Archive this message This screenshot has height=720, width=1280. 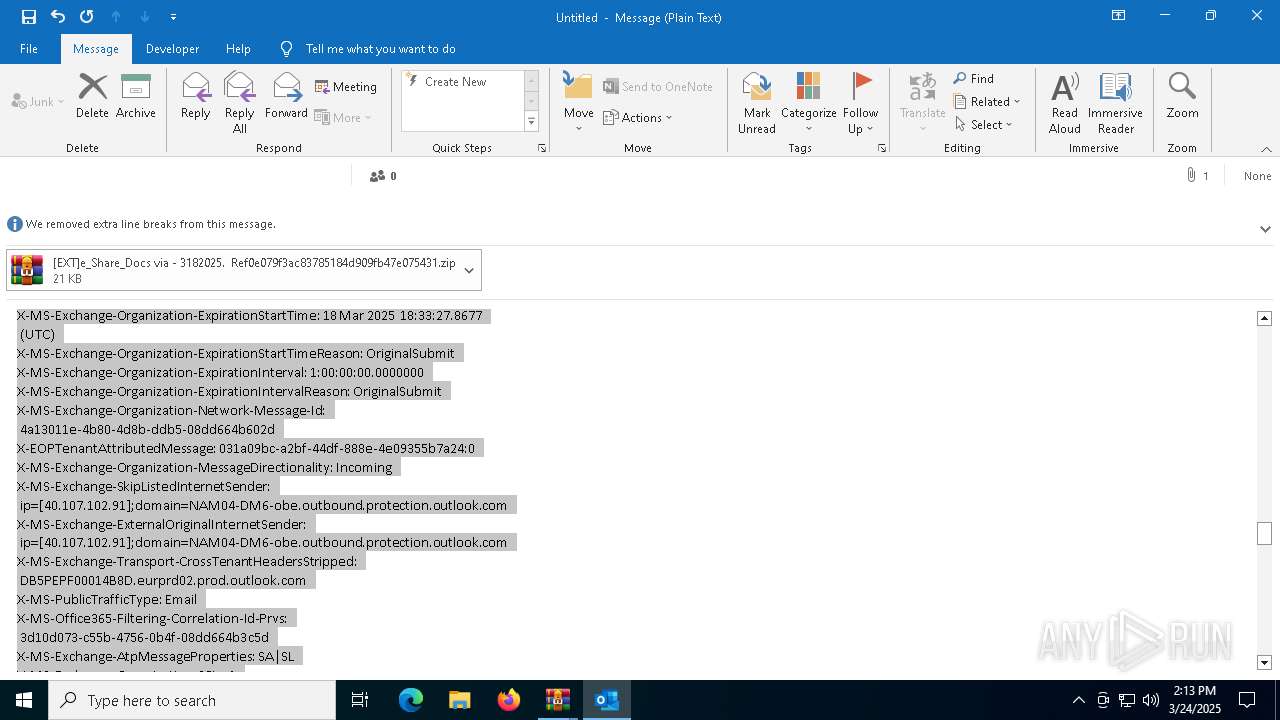(136, 96)
